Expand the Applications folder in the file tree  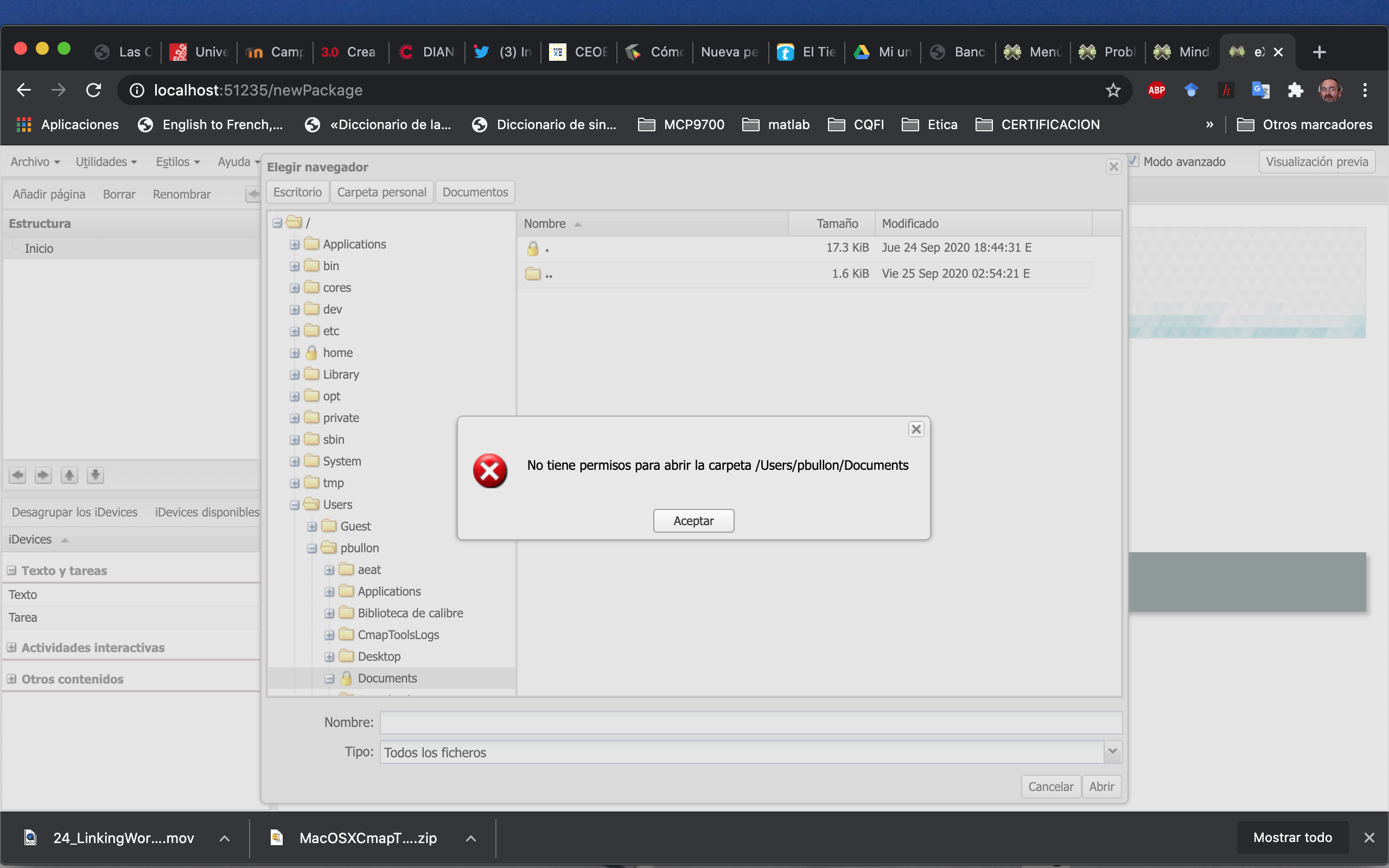point(295,244)
